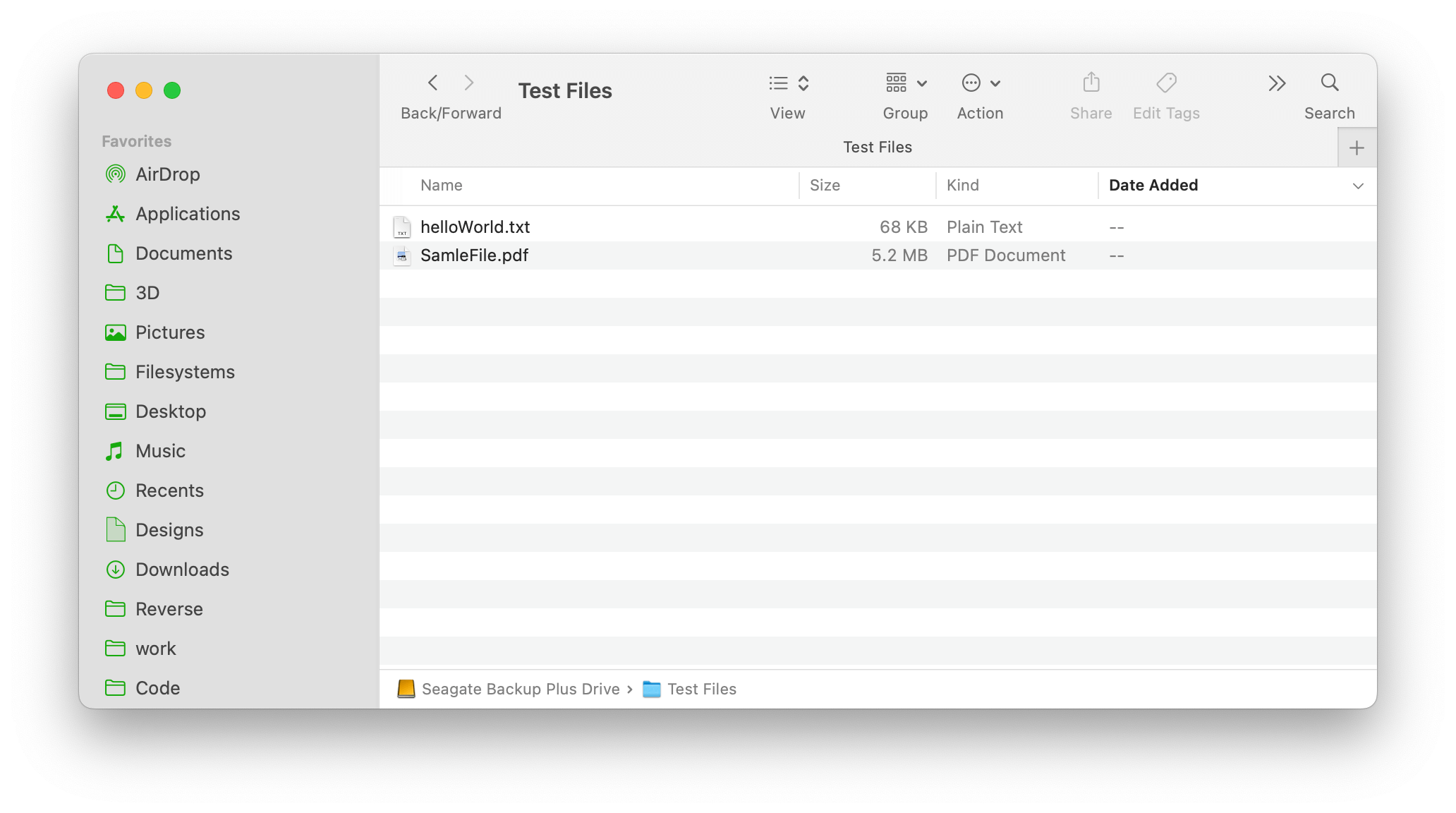Go back with the left arrow

[x=433, y=83]
